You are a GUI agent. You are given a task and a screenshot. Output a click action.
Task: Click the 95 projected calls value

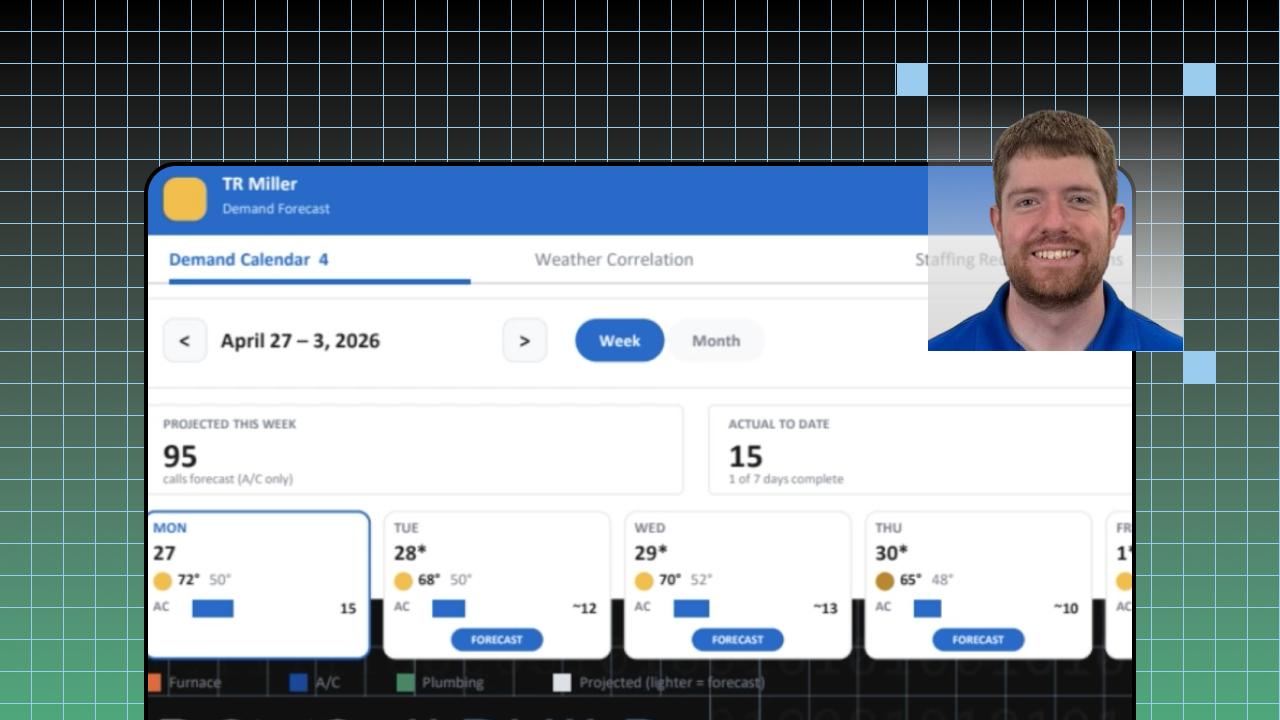(180, 456)
